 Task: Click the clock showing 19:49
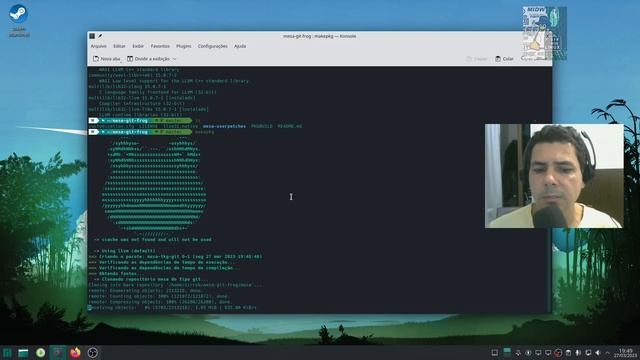pyautogui.click(x=625, y=353)
